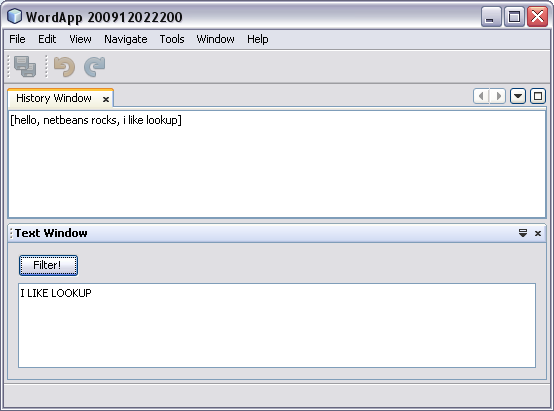Close the WordApp window
The width and height of the screenshot is (554, 411).
(x=537, y=17)
